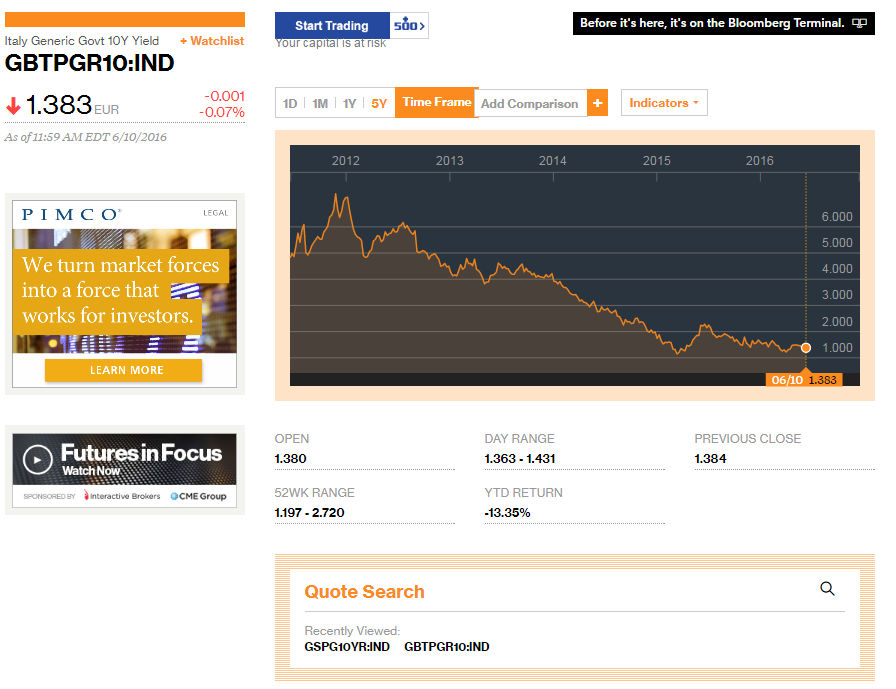Click the orange chart marker at 06/10

(806, 347)
